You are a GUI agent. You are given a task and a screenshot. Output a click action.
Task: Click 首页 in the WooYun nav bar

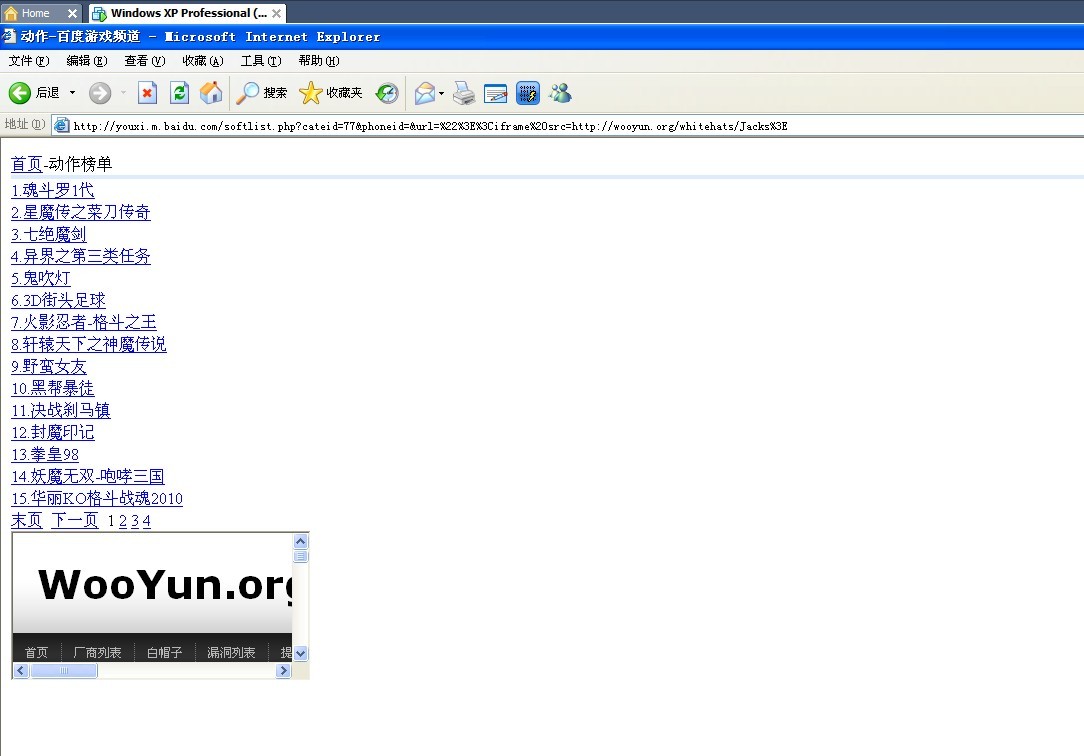point(37,652)
